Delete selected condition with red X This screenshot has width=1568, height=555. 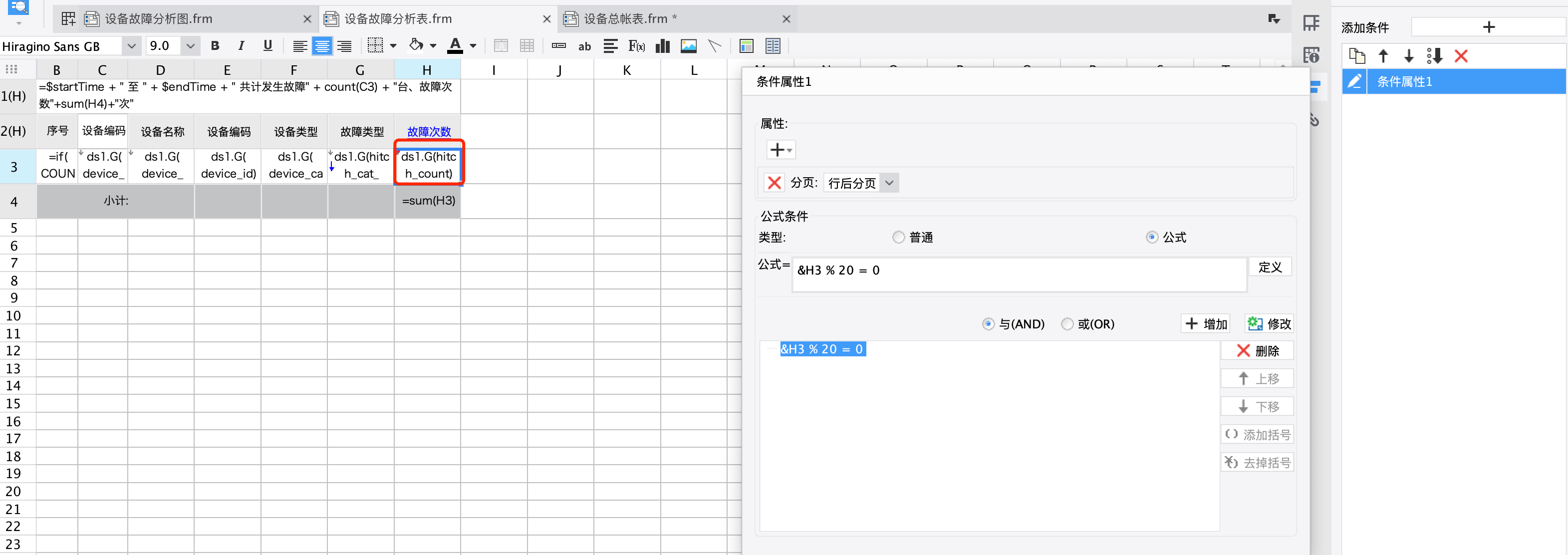point(1461,56)
